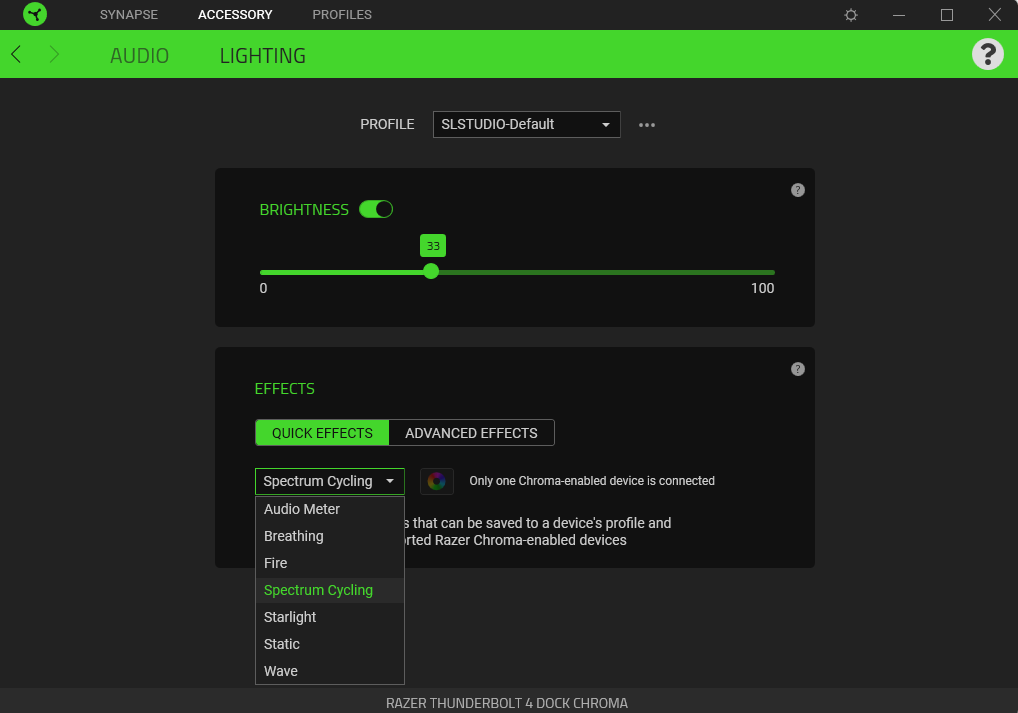Go forward with the right arrow
Viewport: 1018px width, 713px height.
pyautogui.click(x=54, y=55)
